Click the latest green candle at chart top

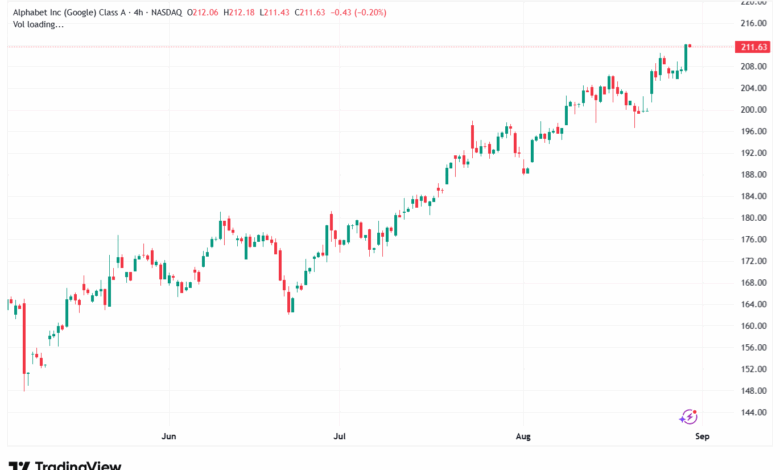(686, 57)
